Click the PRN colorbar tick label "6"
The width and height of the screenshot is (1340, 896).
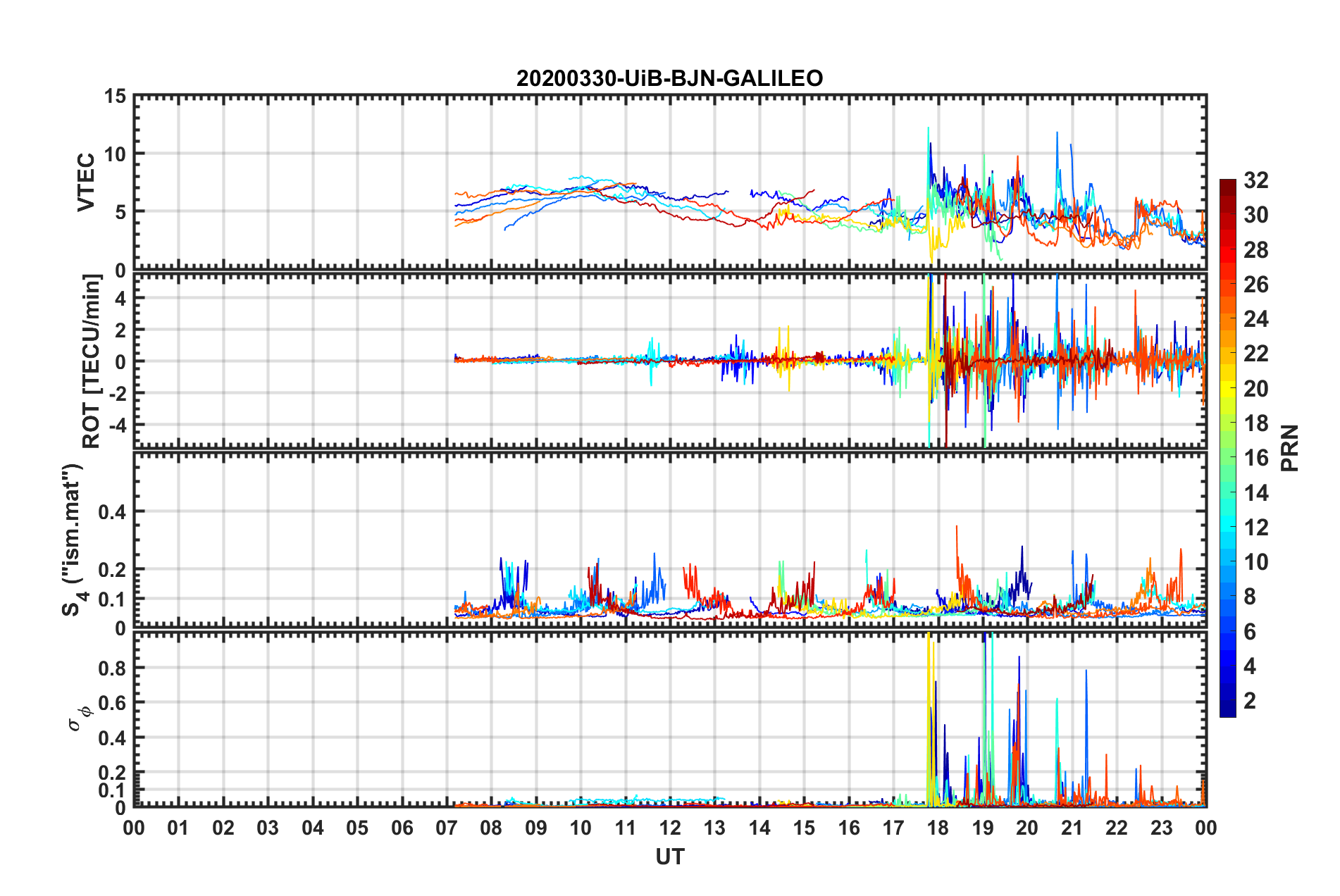[1250, 632]
